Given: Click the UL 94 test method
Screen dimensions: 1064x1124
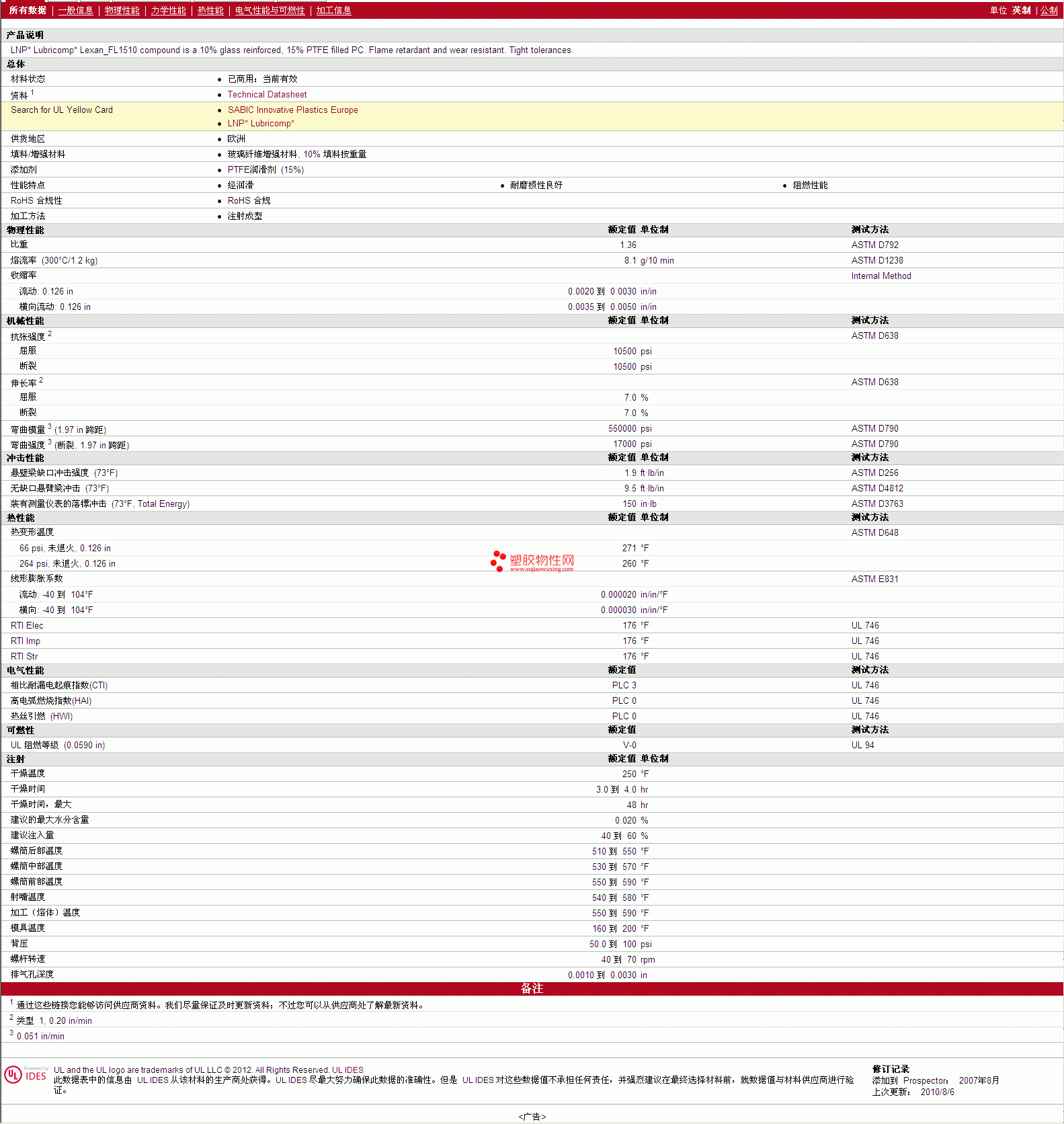Looking at the screenshot, I should point(862,746).
